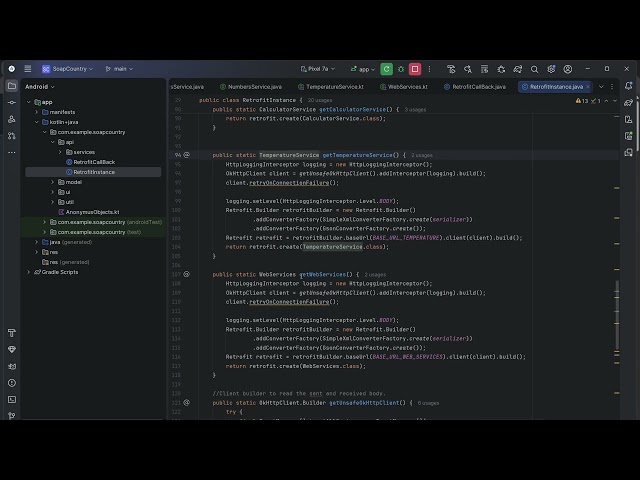Open the editor tabs options dots
The image size is (640, 480).
click(x=612, y=87)
